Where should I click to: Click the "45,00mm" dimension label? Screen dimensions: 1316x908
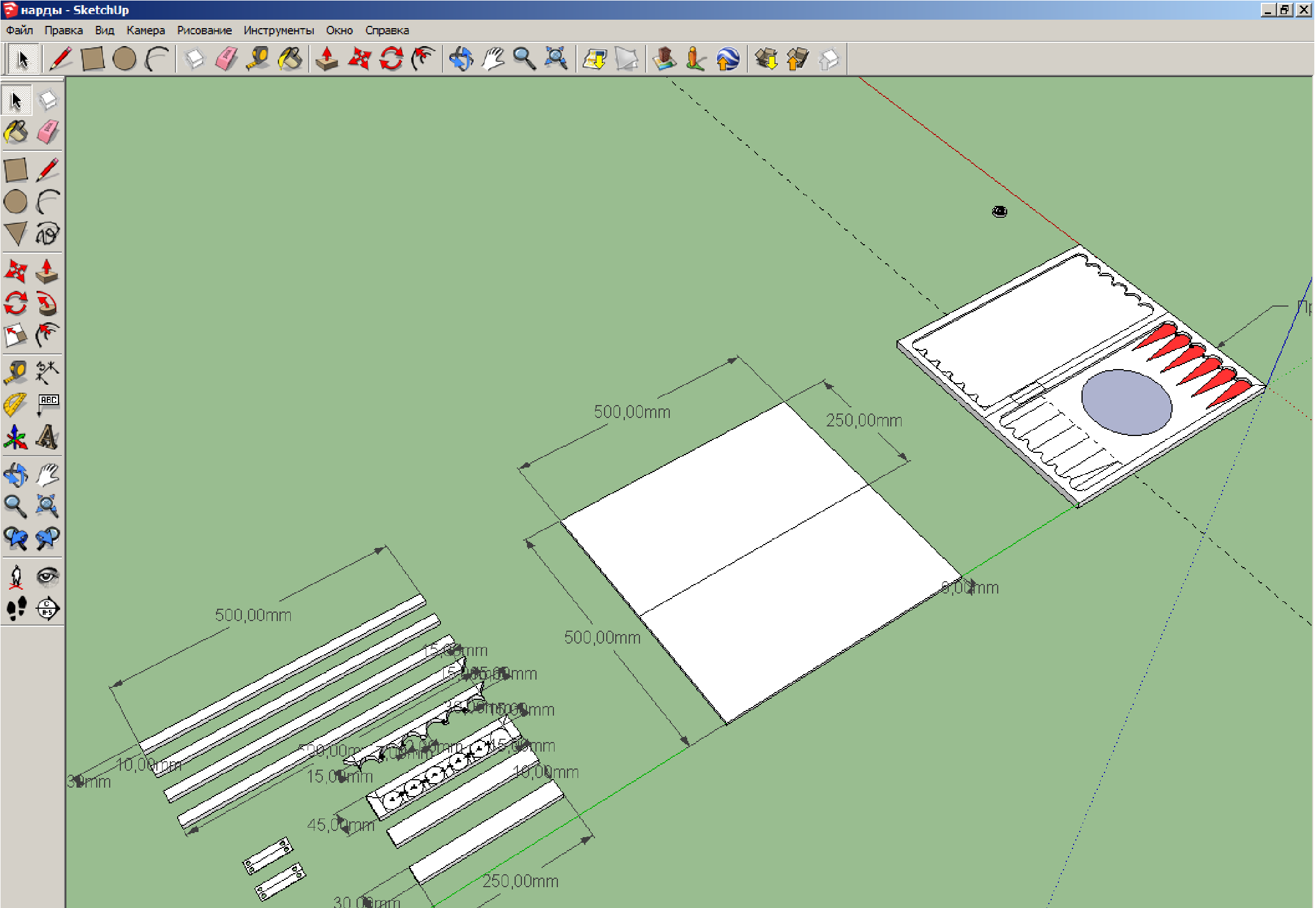point(341,825)
